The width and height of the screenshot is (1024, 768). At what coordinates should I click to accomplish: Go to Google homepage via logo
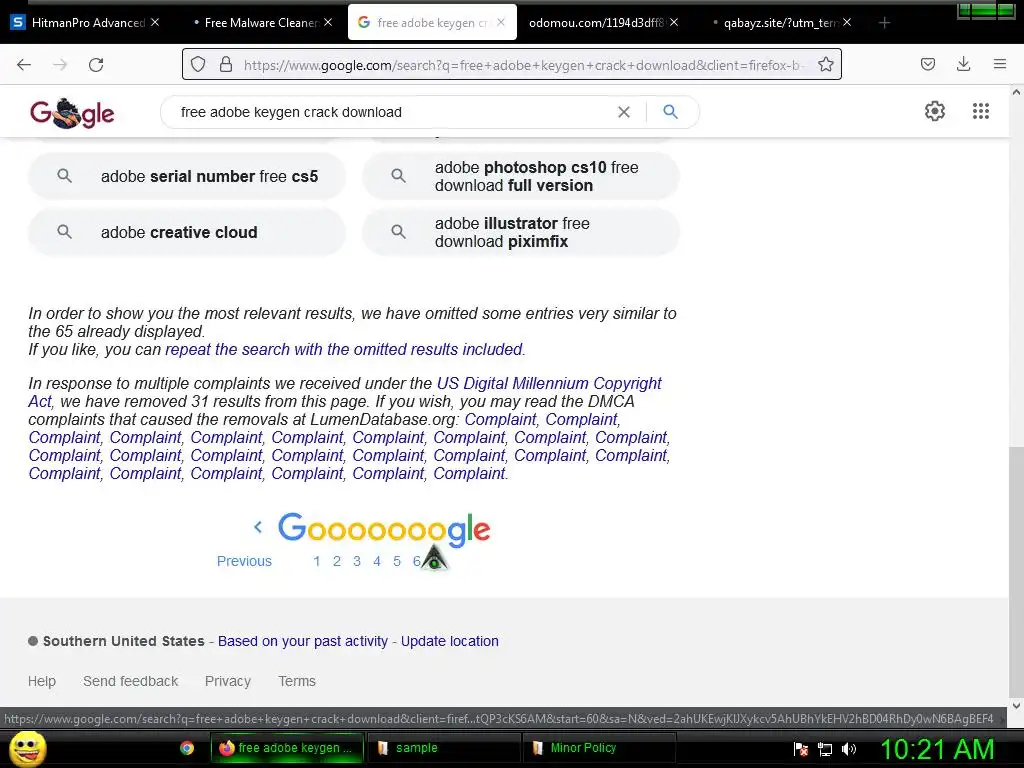pos(72,113)
